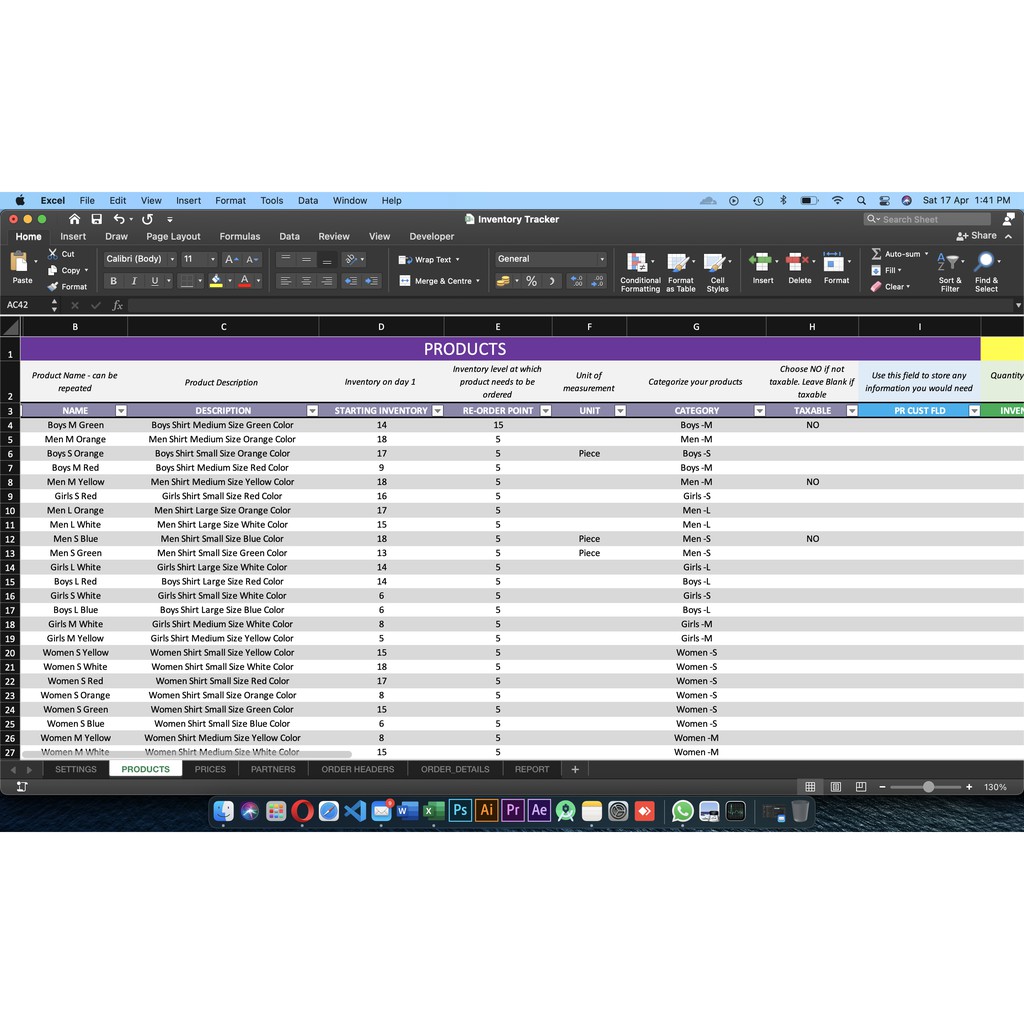Click the Share button
Screen dimensions: 1024x1024
click(x=977, y=236)
